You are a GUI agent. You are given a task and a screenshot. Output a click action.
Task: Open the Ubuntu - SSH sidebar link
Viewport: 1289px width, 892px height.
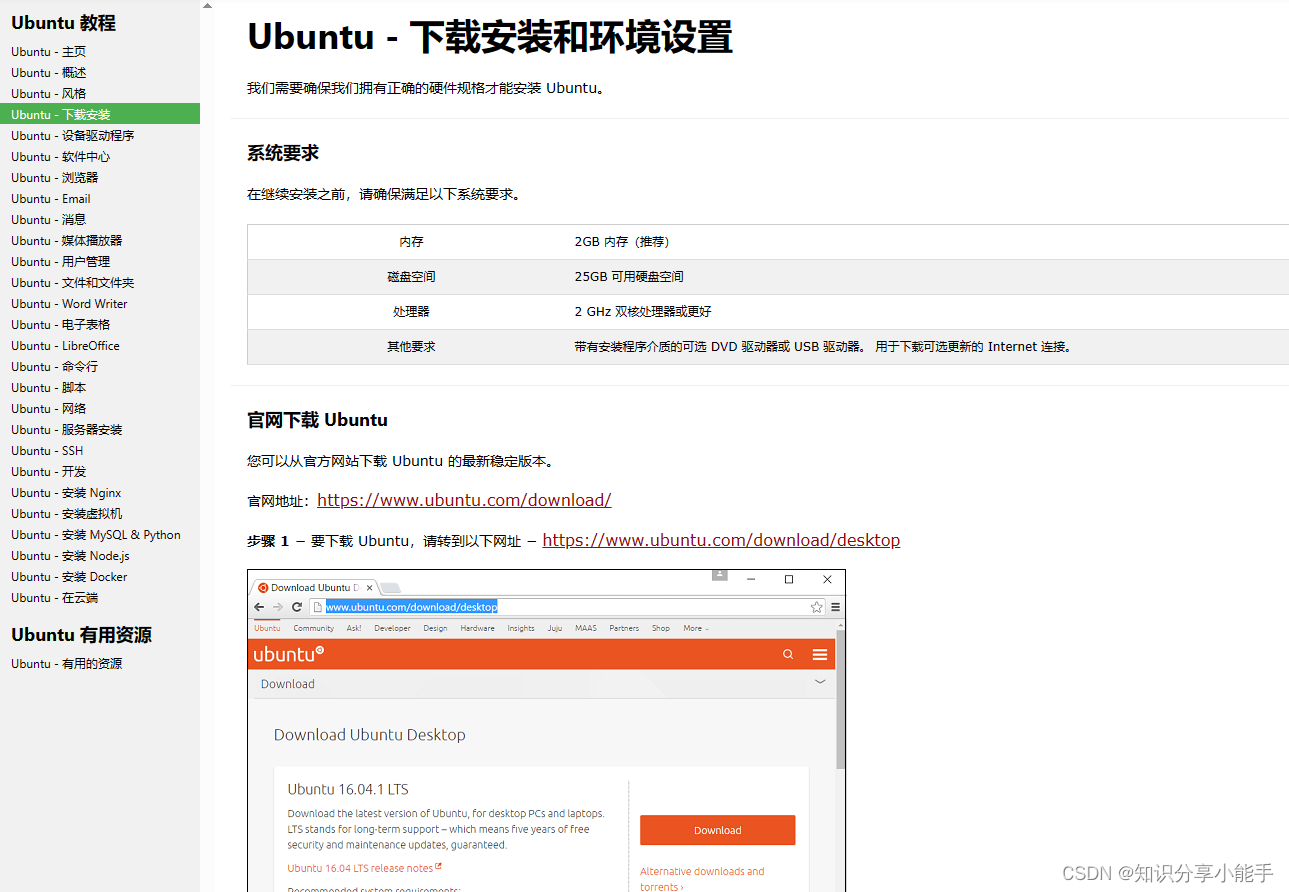click(47, 450)
